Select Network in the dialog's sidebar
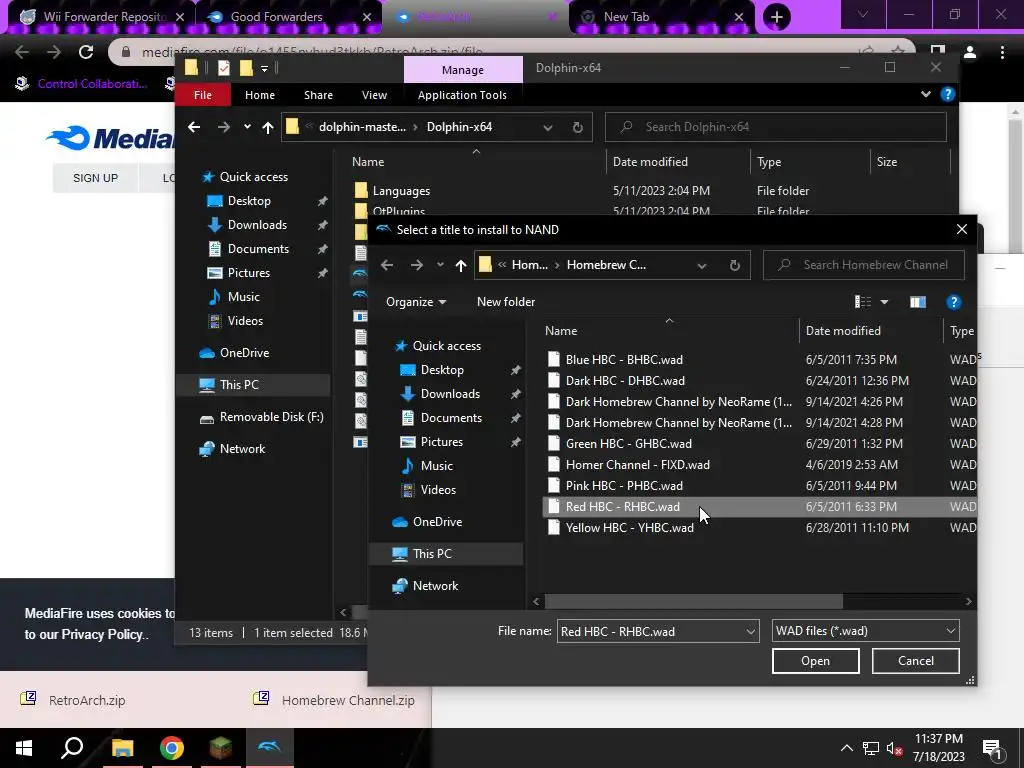The image size is (1024, 768). (x=435, y=586)
